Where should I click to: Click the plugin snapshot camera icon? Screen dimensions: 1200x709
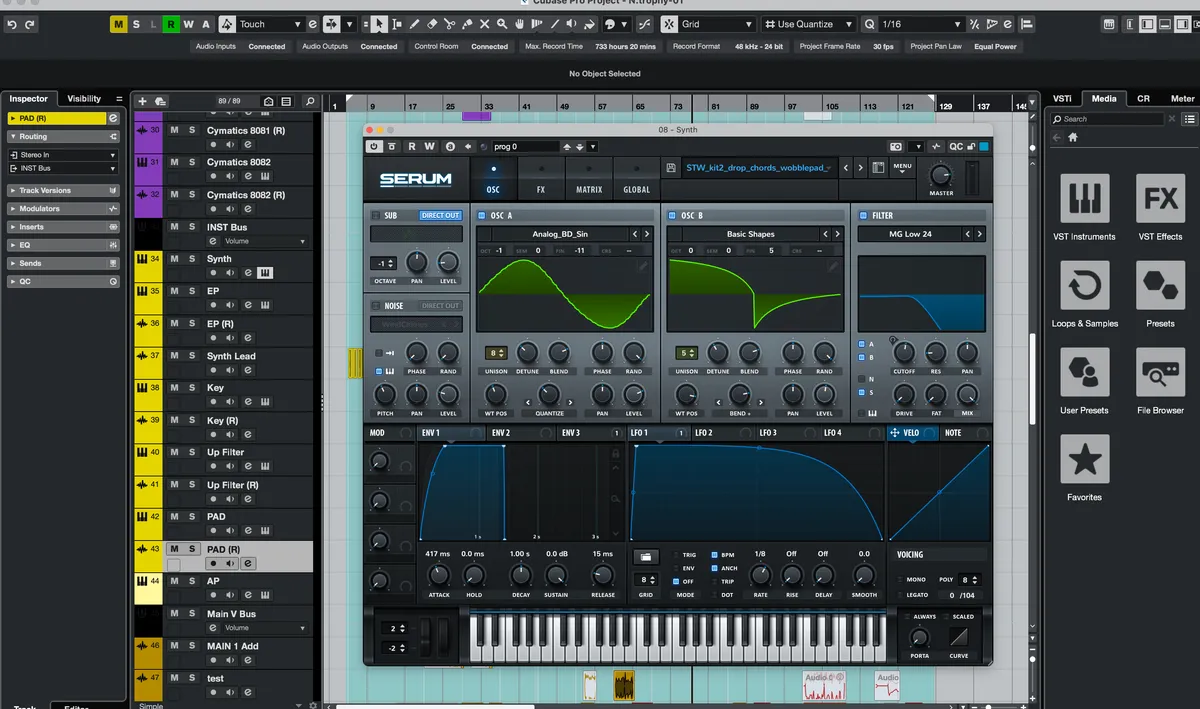(896, 146)
